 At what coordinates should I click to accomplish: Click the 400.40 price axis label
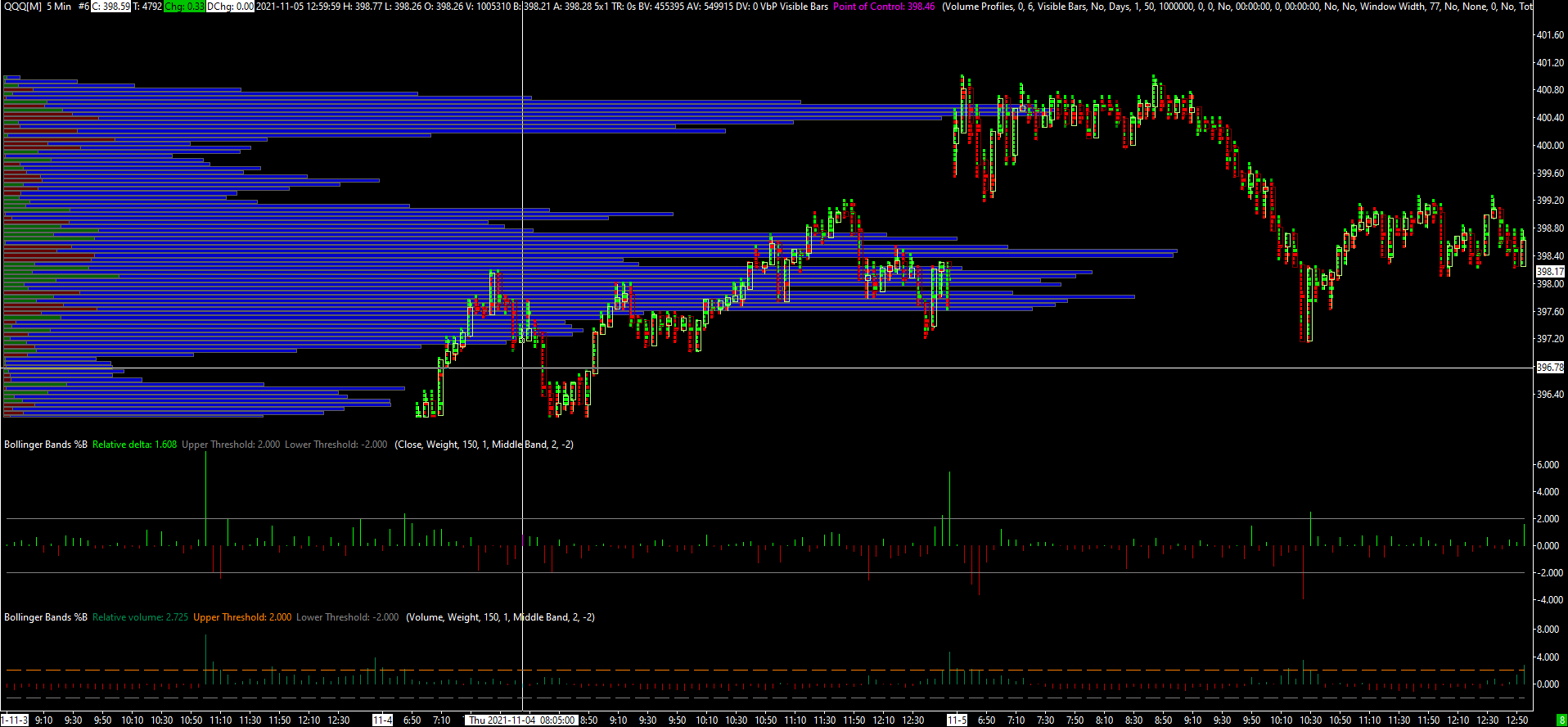(1550, 118)
